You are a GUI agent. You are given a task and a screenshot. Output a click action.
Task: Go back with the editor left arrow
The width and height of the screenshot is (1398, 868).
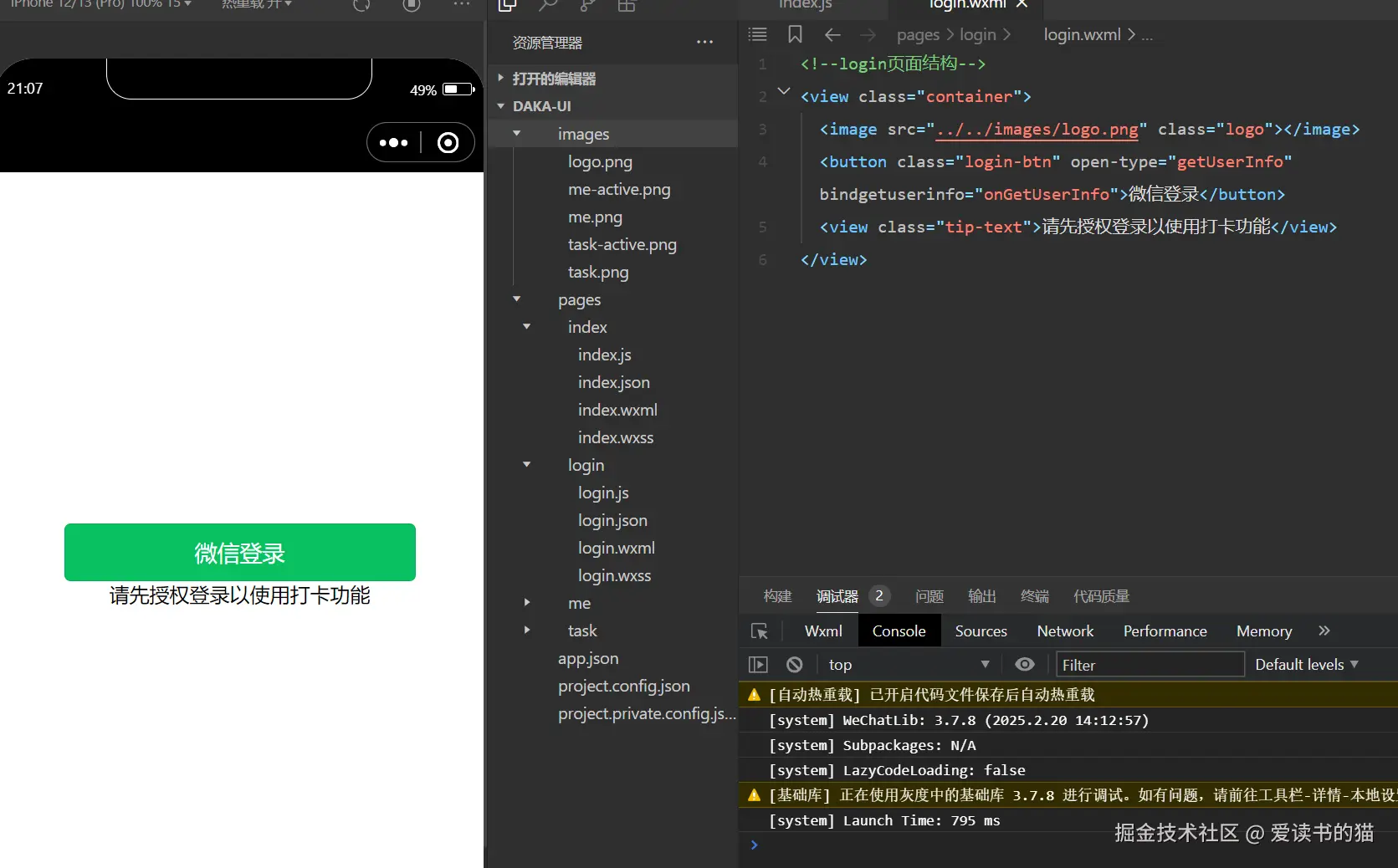(x=832, y=34)
